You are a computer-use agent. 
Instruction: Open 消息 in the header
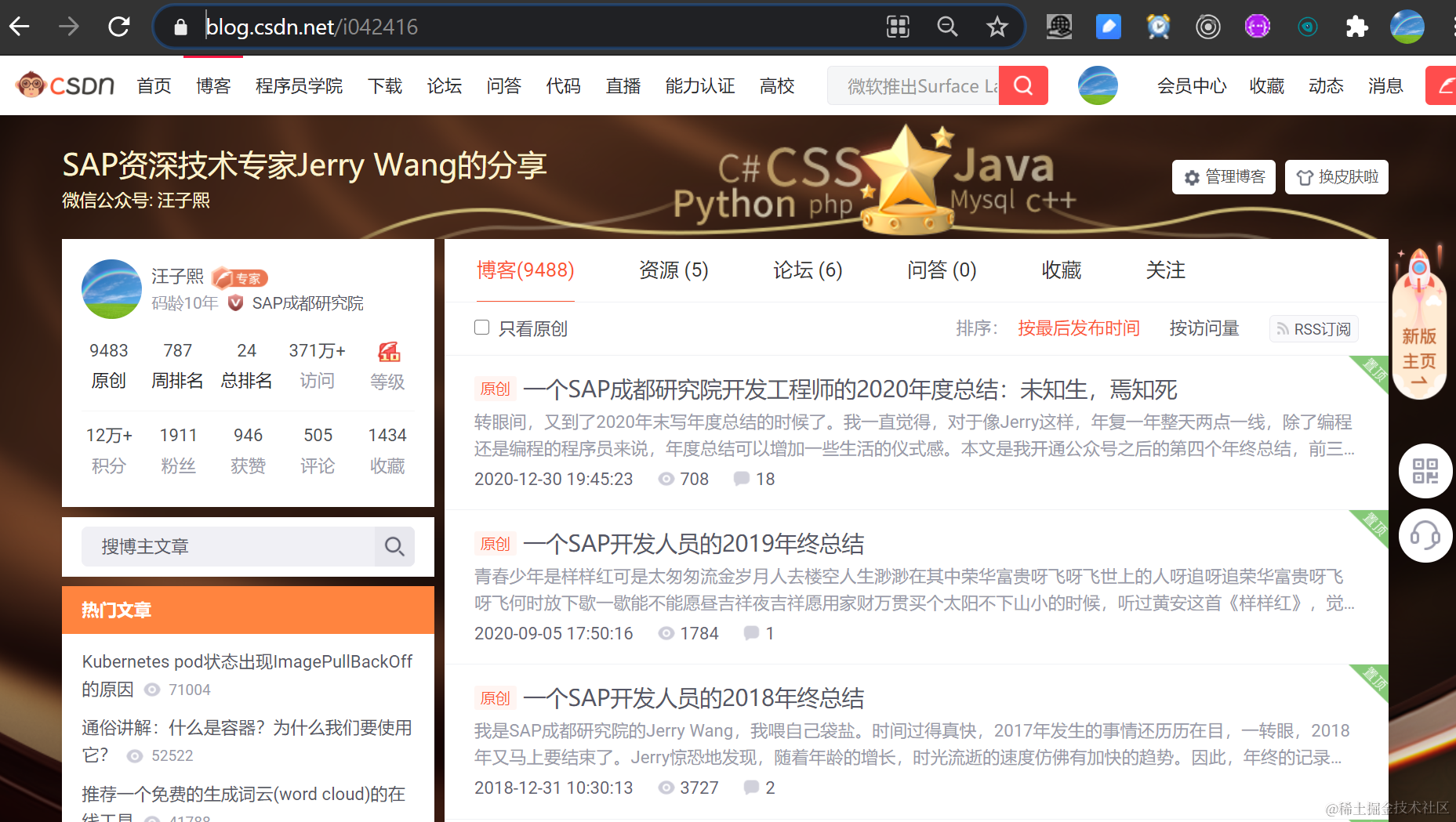pos(1385,85)
